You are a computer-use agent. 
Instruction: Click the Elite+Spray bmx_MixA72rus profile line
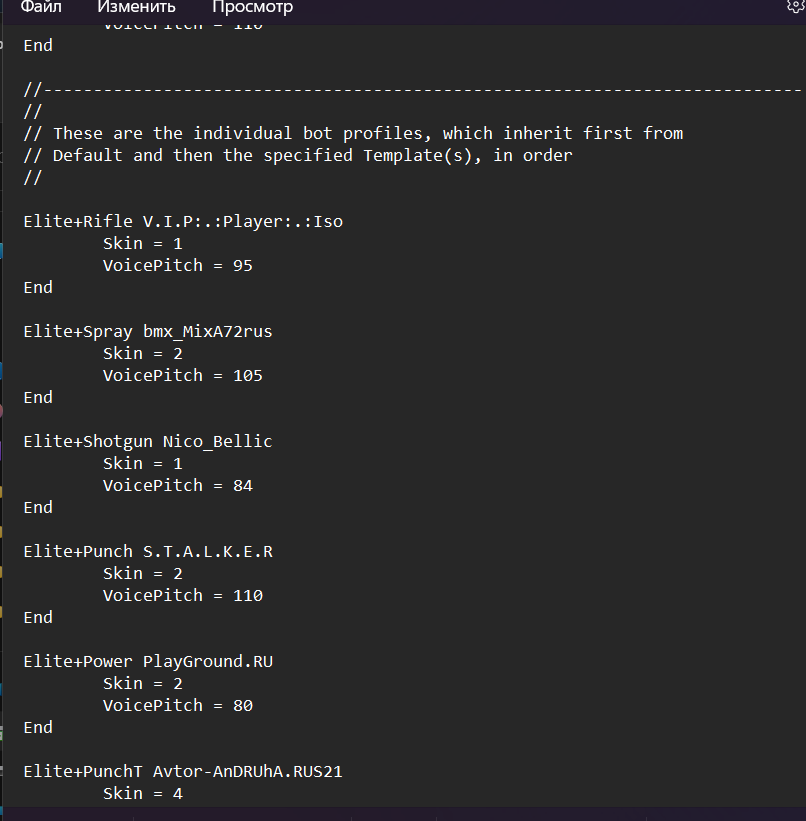pyautogui.click(x=148, y=331)
